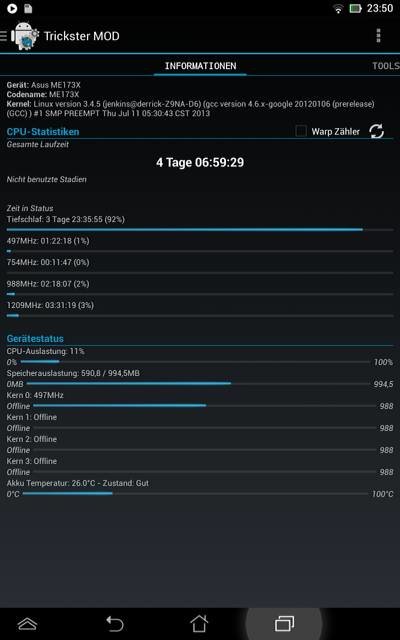400x640 pixels.
Task: Check the battery indicator in status bar
Action: tap(355, 9)
